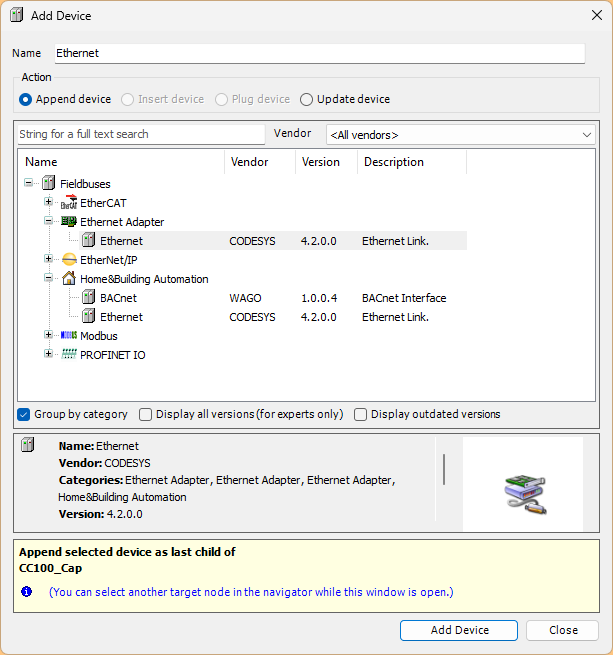Sort by Name column header
The width and height of the screenshot is (613, 655).
pos(121,162)
